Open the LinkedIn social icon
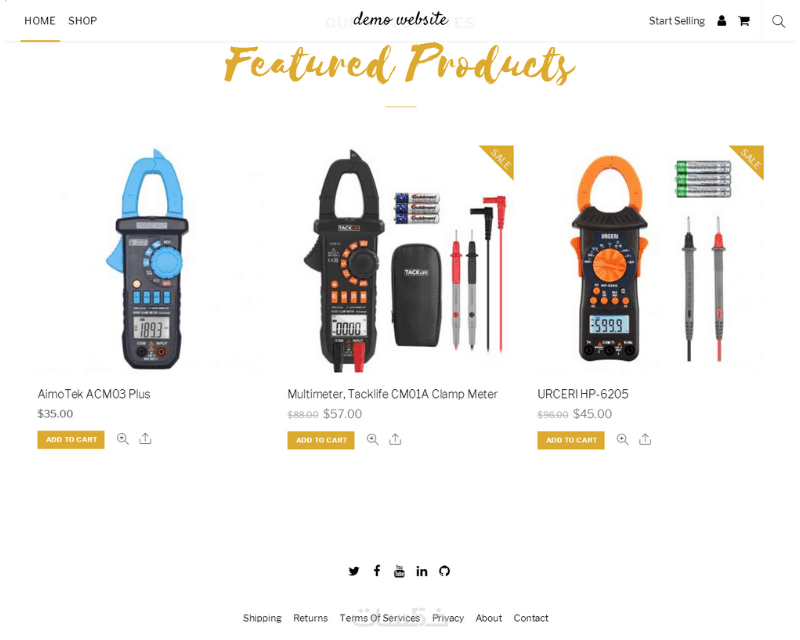 pyautogui.click(x=421, y=571)
